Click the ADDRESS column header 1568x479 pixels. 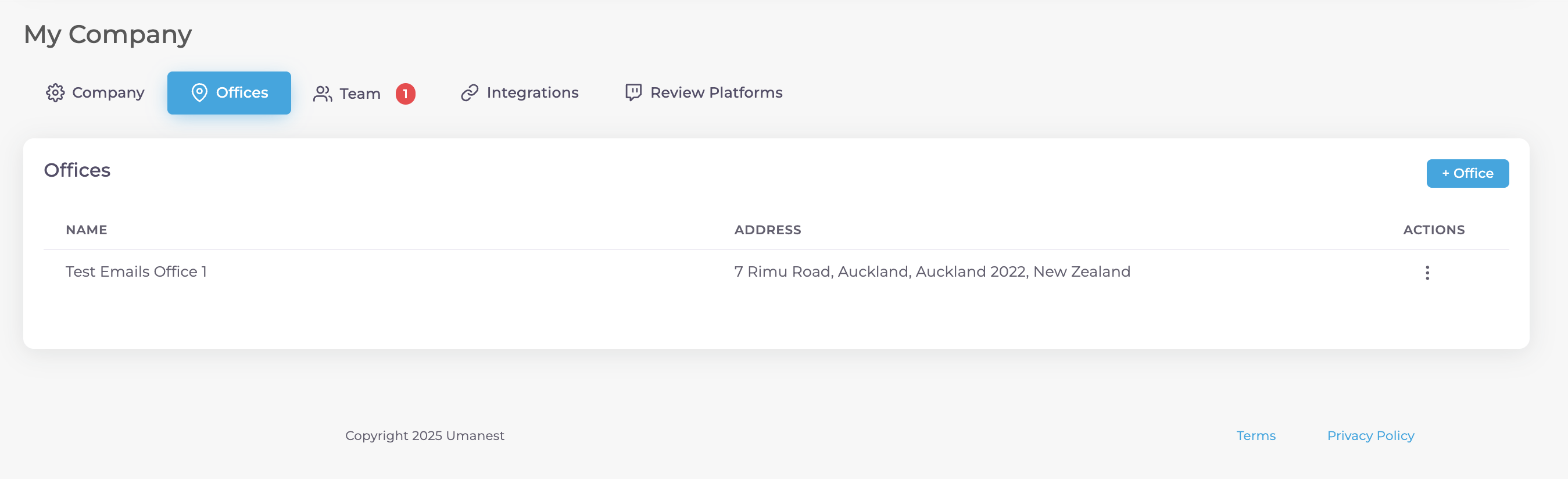pyautogui.click(x=767, y=230)
